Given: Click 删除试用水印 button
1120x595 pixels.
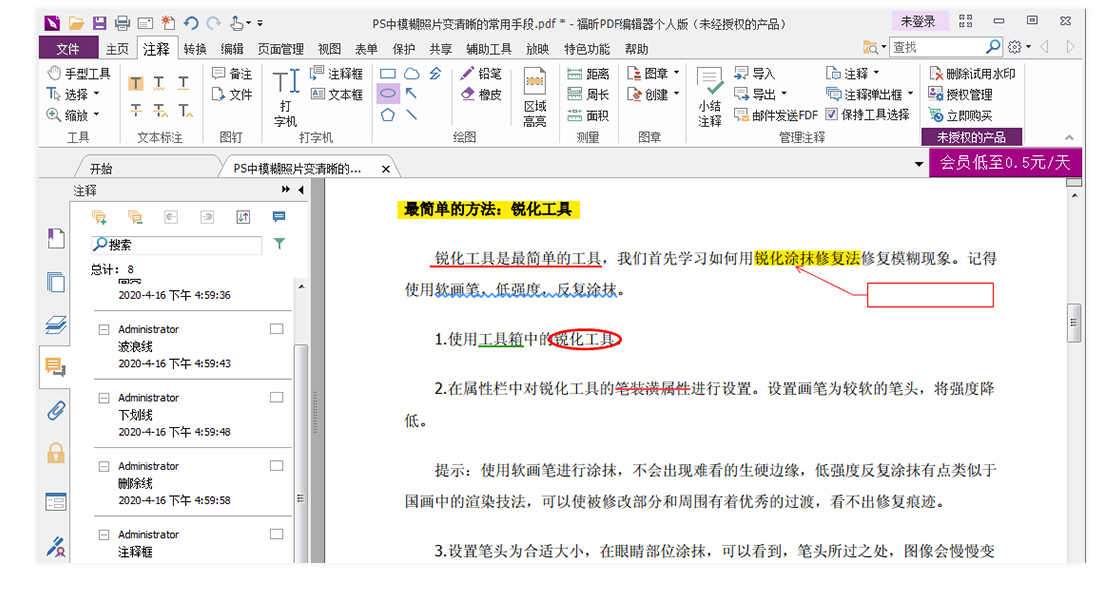Looking at the screenshot, I should [x=973, y=74].
